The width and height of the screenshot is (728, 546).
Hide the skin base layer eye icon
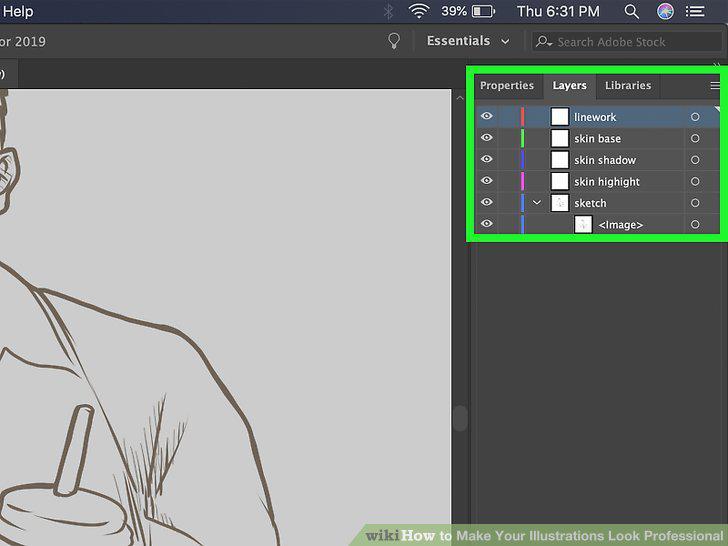487,138
